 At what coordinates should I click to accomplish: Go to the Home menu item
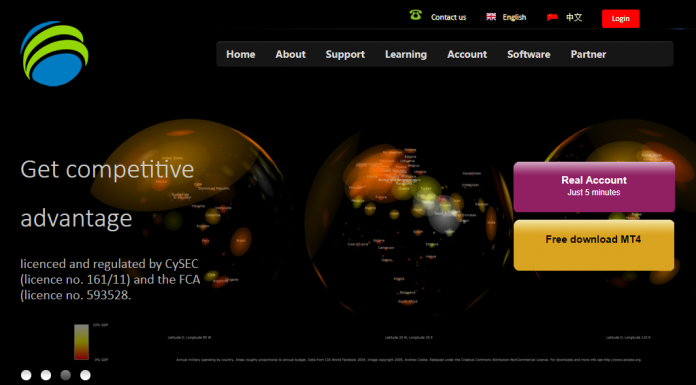[x=241, y=54]
